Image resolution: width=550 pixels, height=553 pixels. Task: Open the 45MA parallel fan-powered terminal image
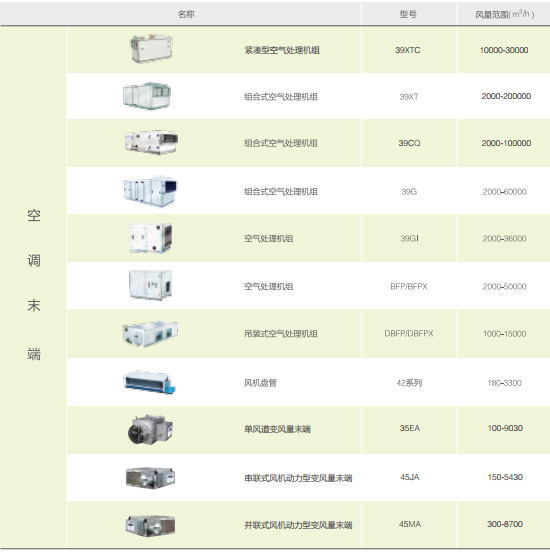point(151,525)
